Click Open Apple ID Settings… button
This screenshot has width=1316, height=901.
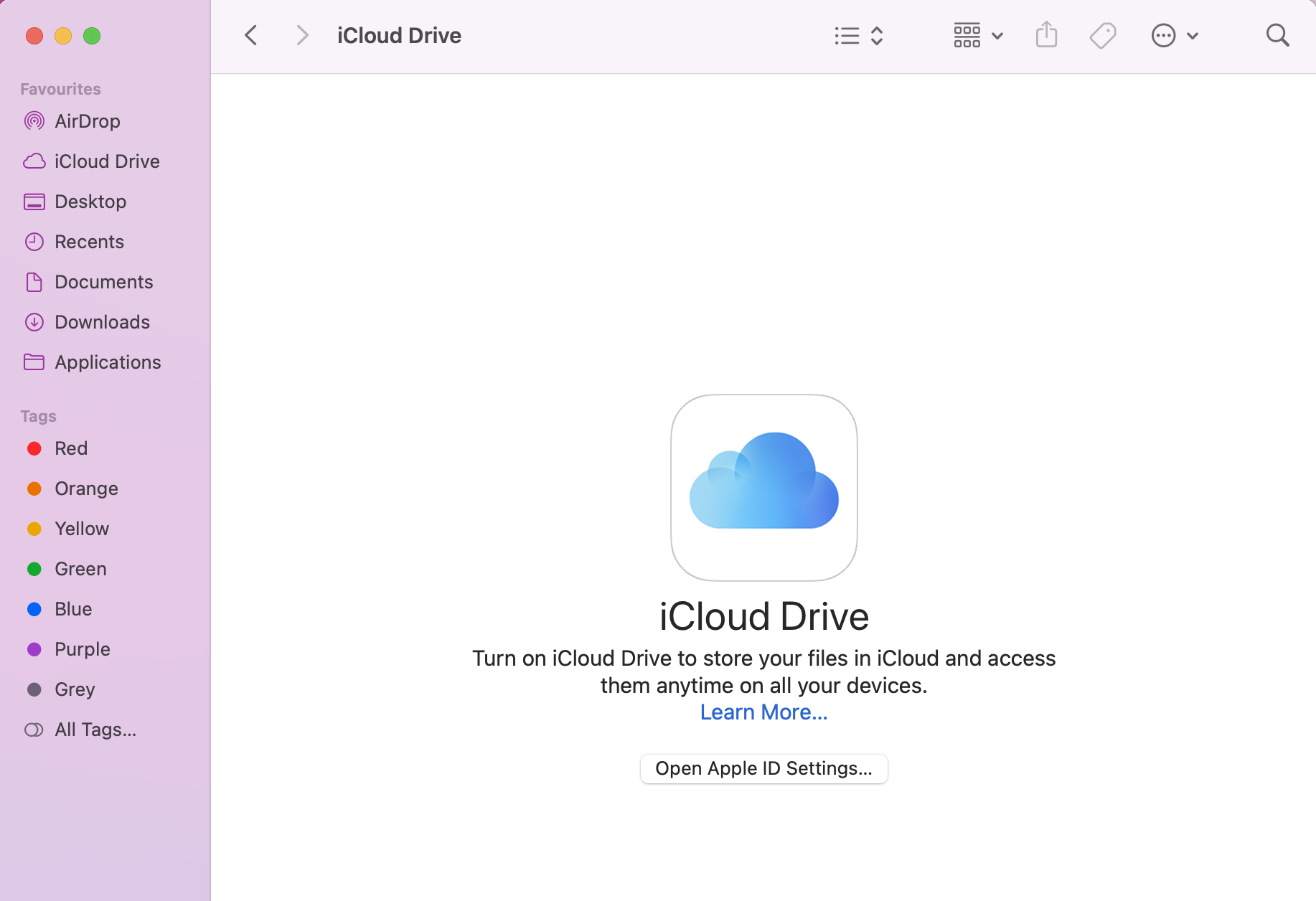click(x=763, y=768)
